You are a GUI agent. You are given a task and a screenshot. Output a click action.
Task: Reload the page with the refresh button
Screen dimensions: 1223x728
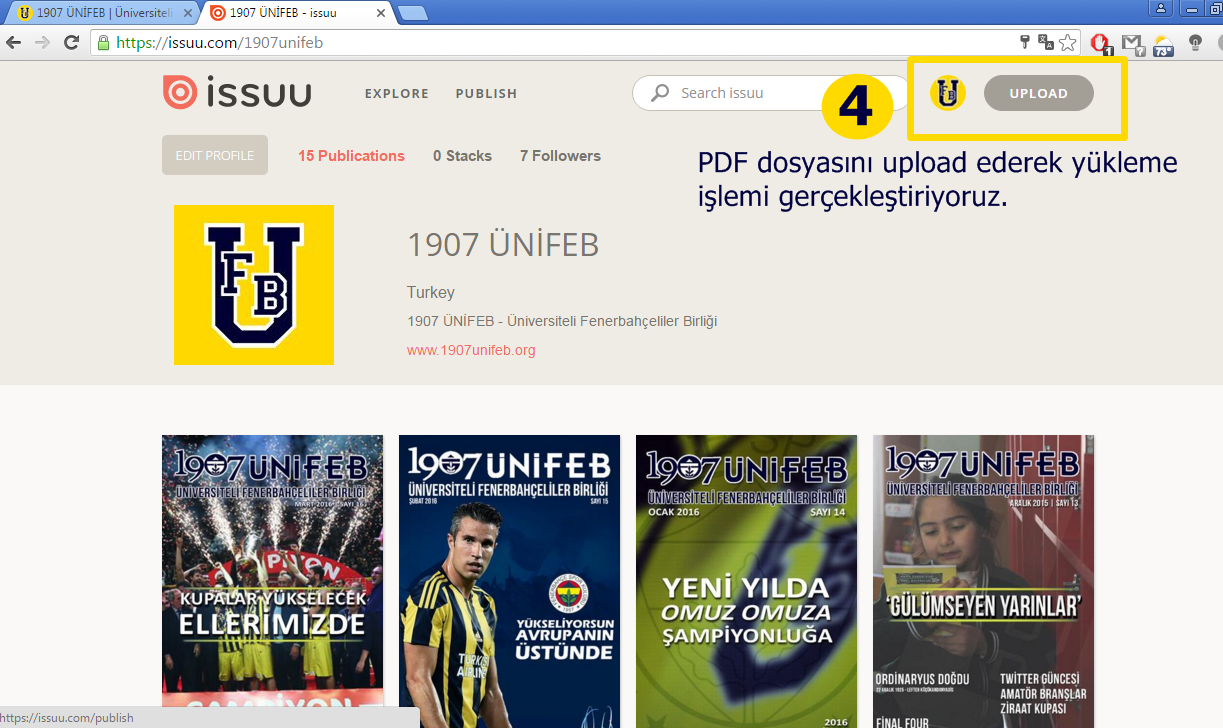click(x=71, y=43)
